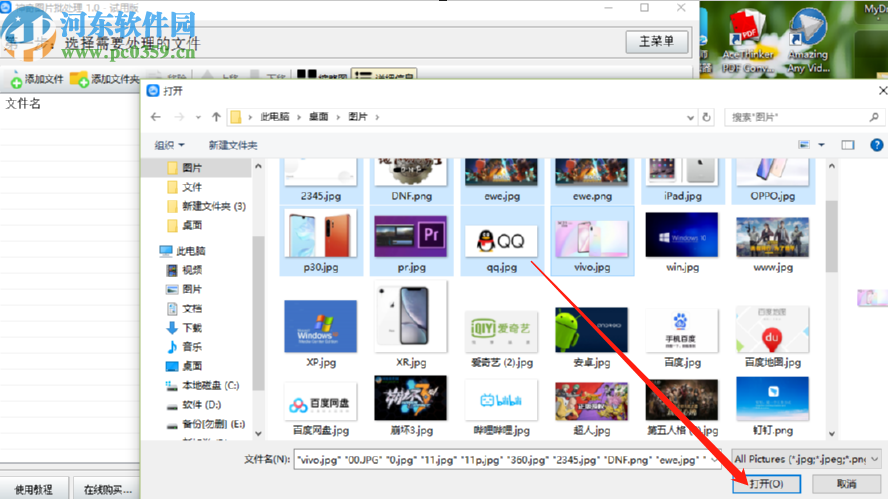Expand the address bar history dropdown
The width and height of the screenshot is (888, 499).
tap(690, 117)
